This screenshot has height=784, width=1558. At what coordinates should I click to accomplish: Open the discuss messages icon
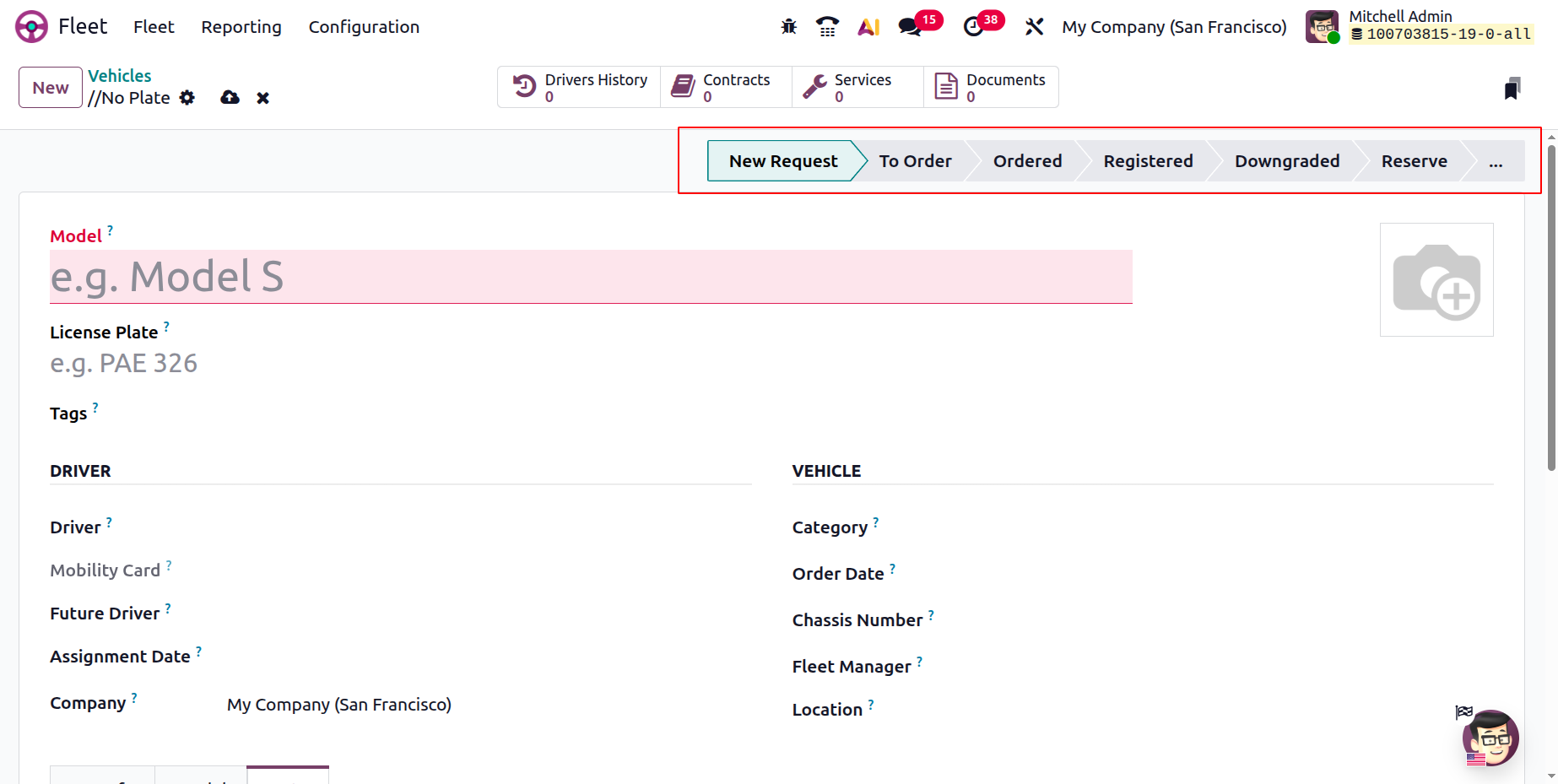(x=910, y=27)
